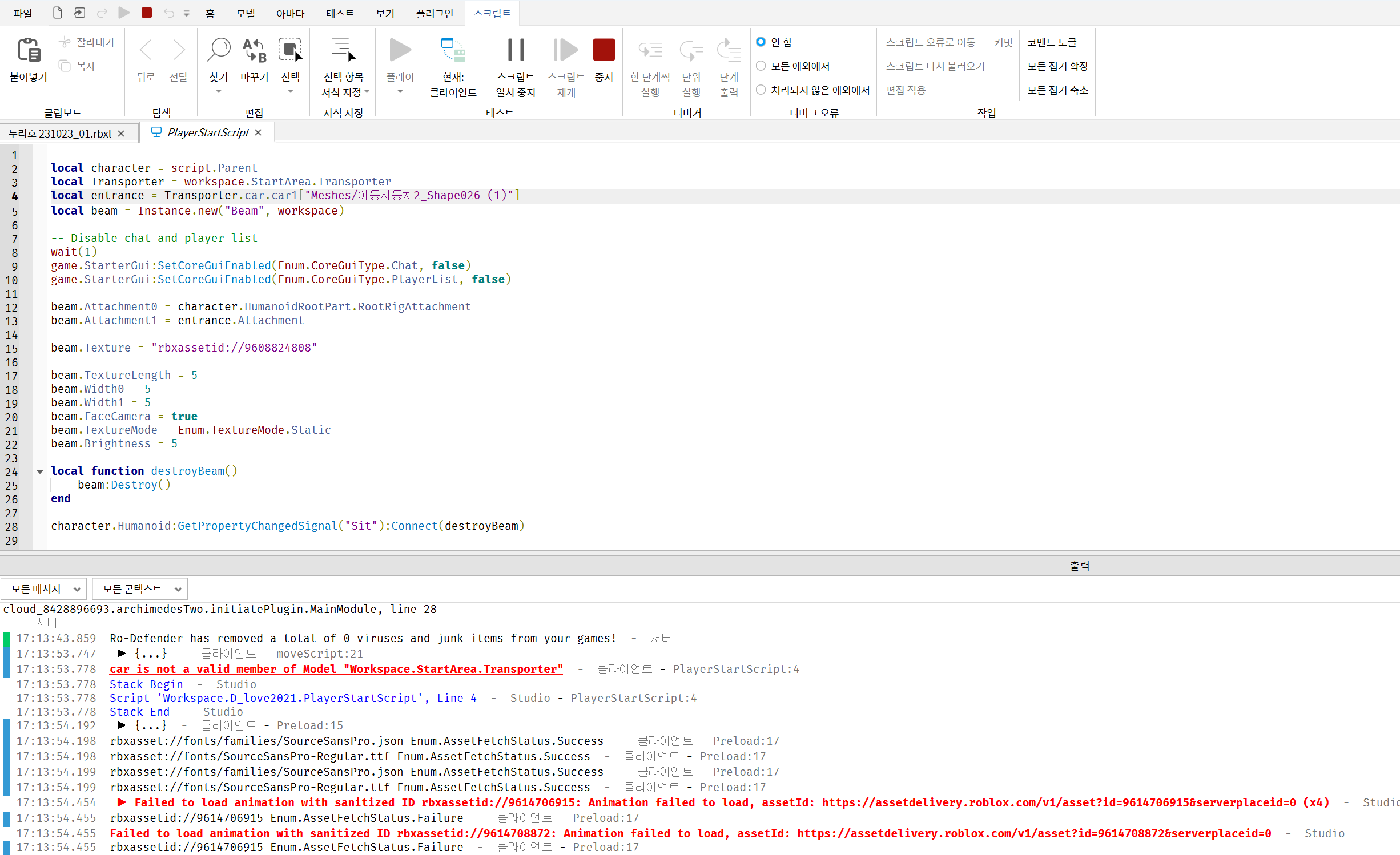This screenshot has height=855, width=1400.
Task: Open the Replace (바꾸기) tool
Action: (255, 50)
